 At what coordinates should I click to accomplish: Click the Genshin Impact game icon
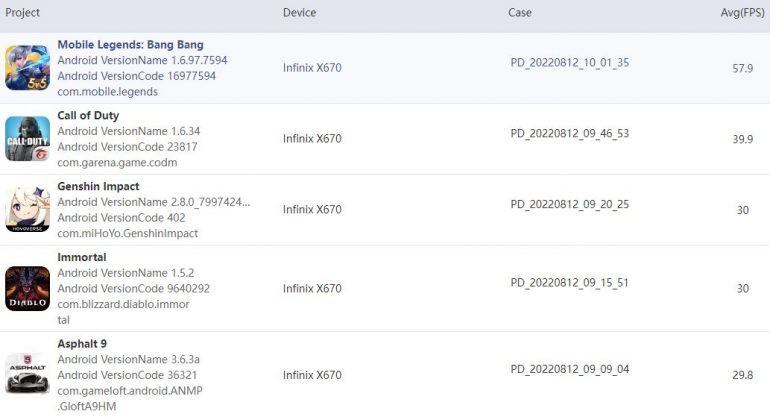(x=27, y=209)
